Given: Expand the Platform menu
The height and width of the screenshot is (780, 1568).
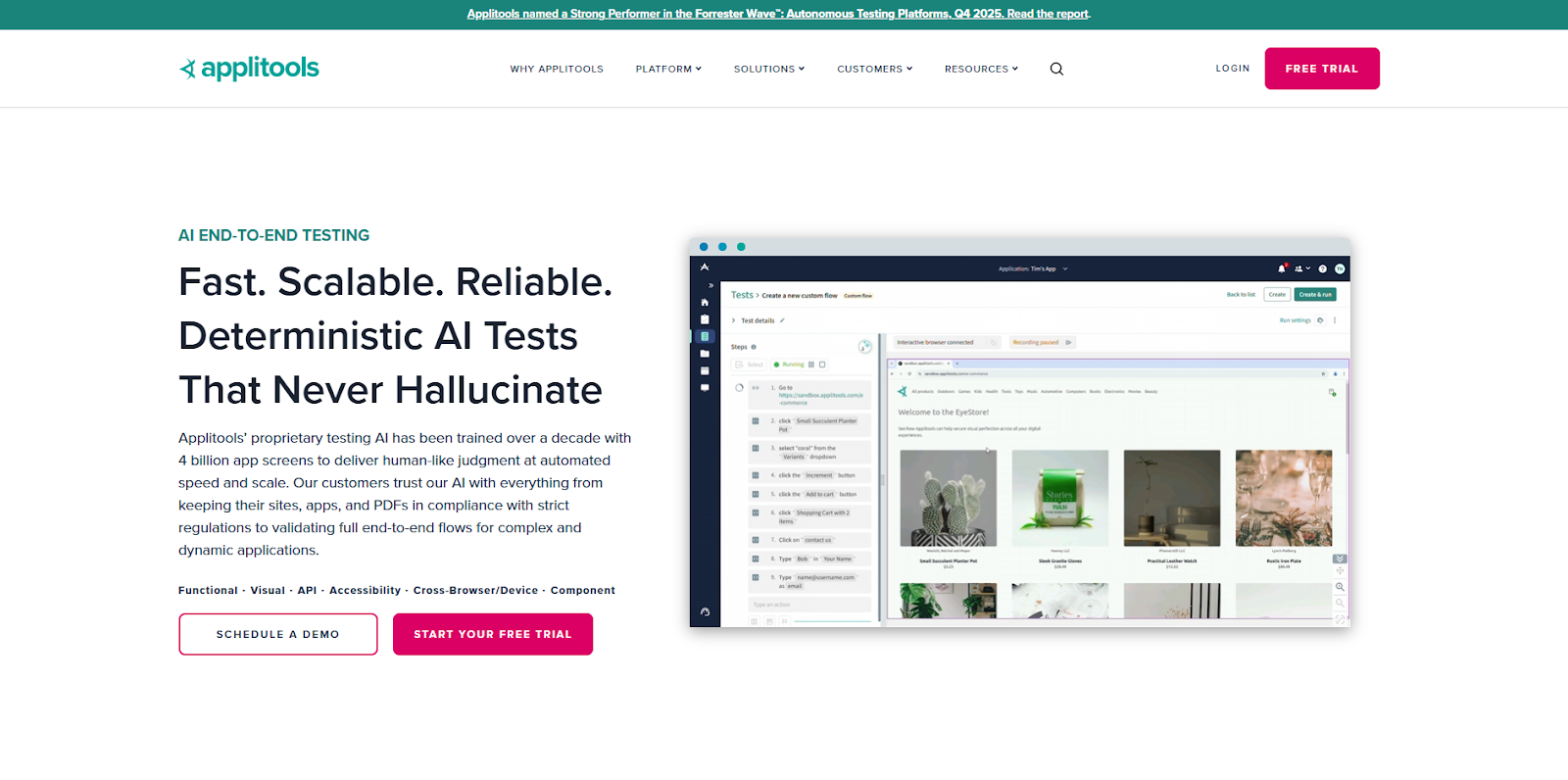Looking at the screenshot, I should pos(668,69).
